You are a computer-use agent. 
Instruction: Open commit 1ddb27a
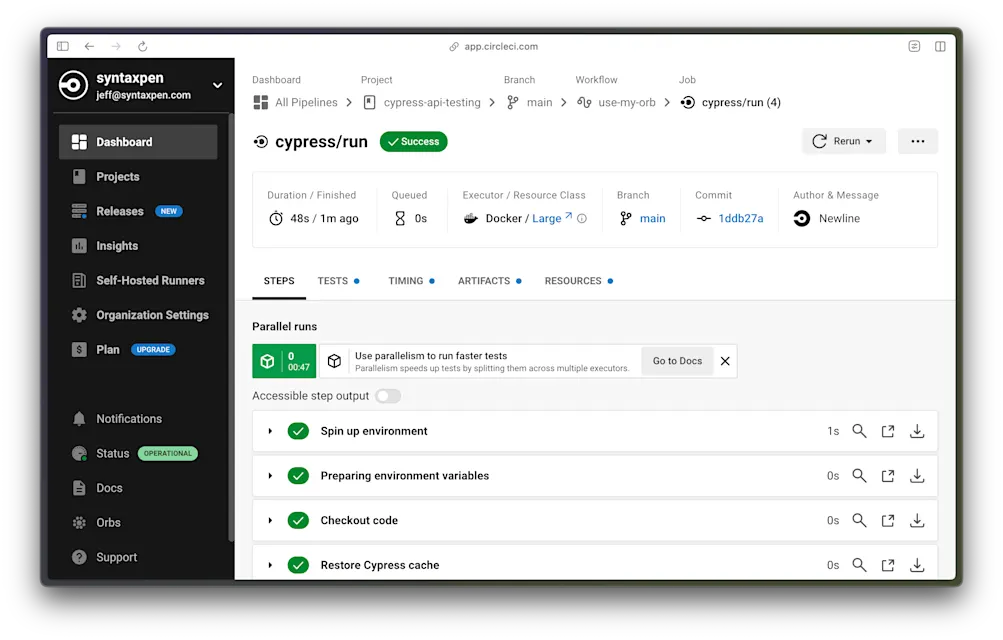(741, 219)
